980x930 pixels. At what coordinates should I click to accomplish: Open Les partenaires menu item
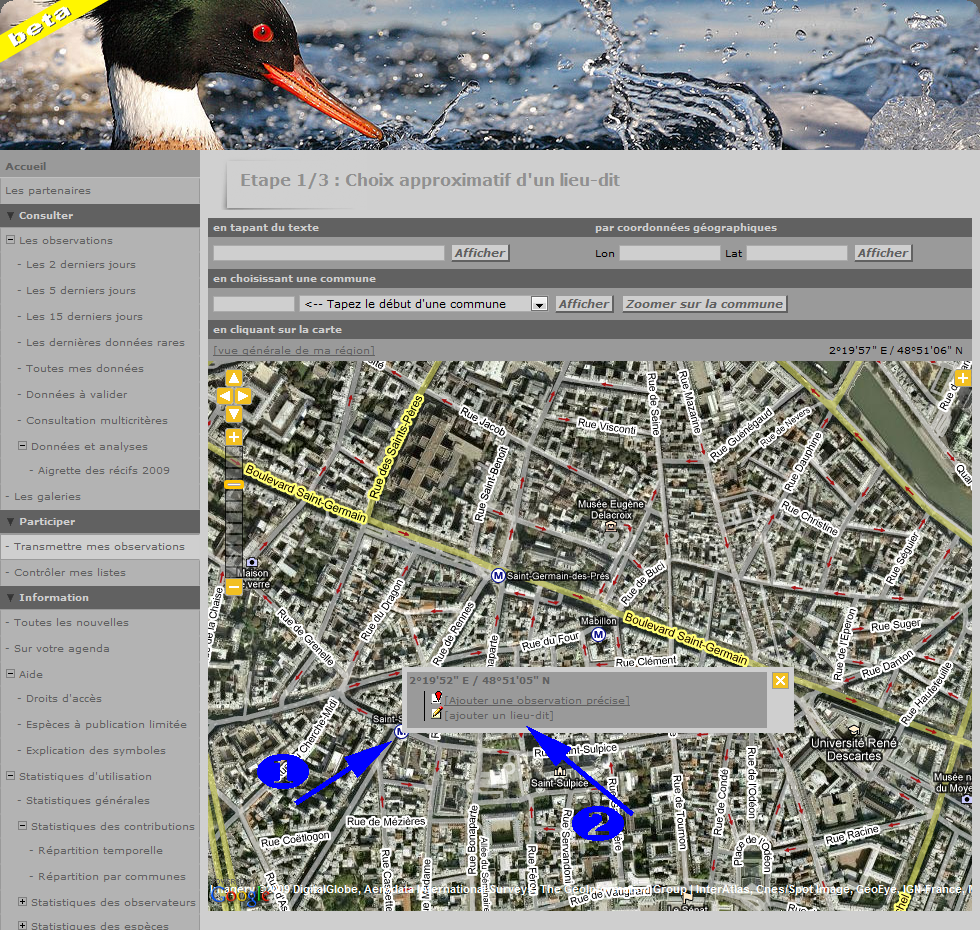[48, 191]
